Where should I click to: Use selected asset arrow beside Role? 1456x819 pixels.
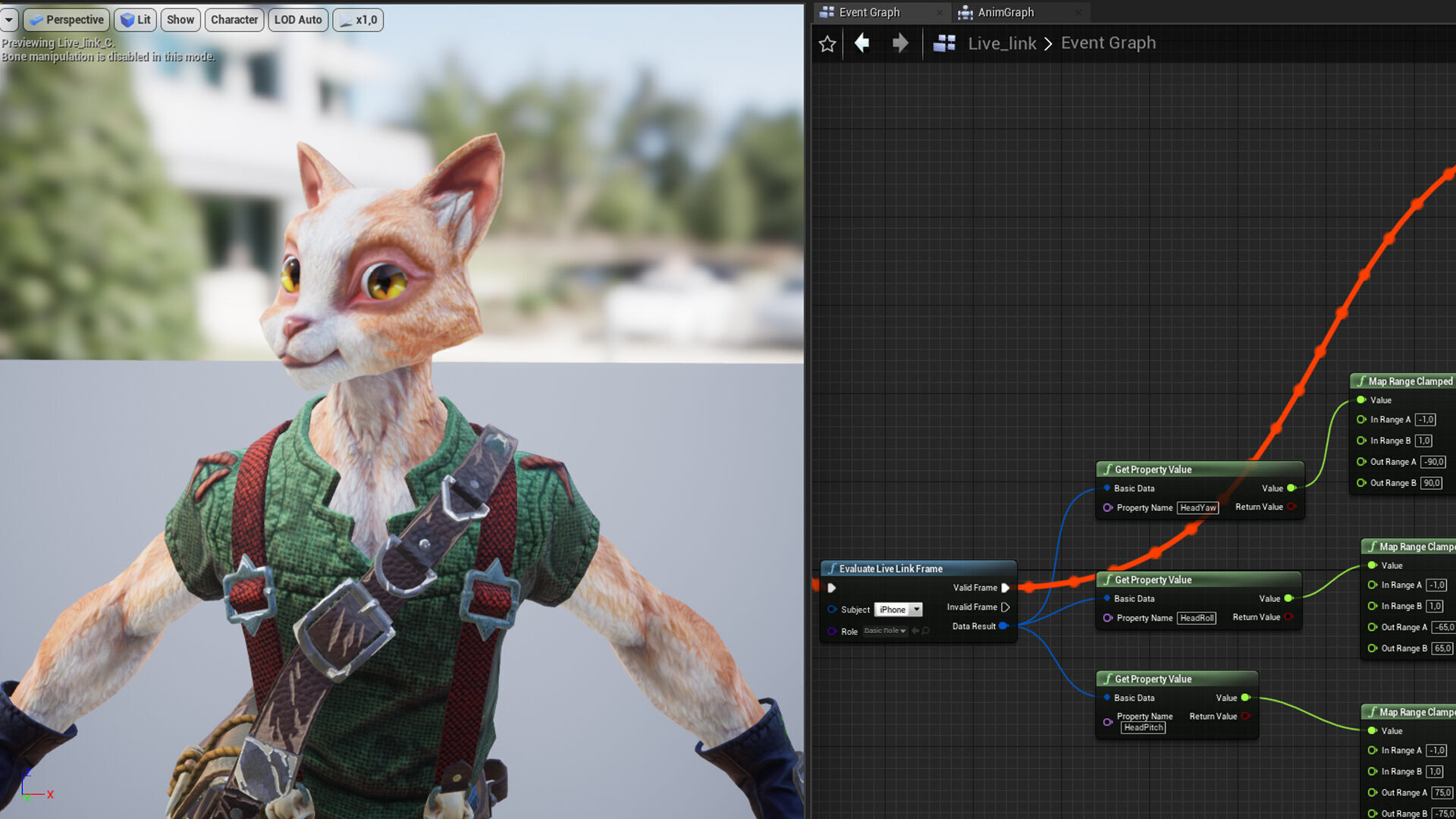[915, 631]
